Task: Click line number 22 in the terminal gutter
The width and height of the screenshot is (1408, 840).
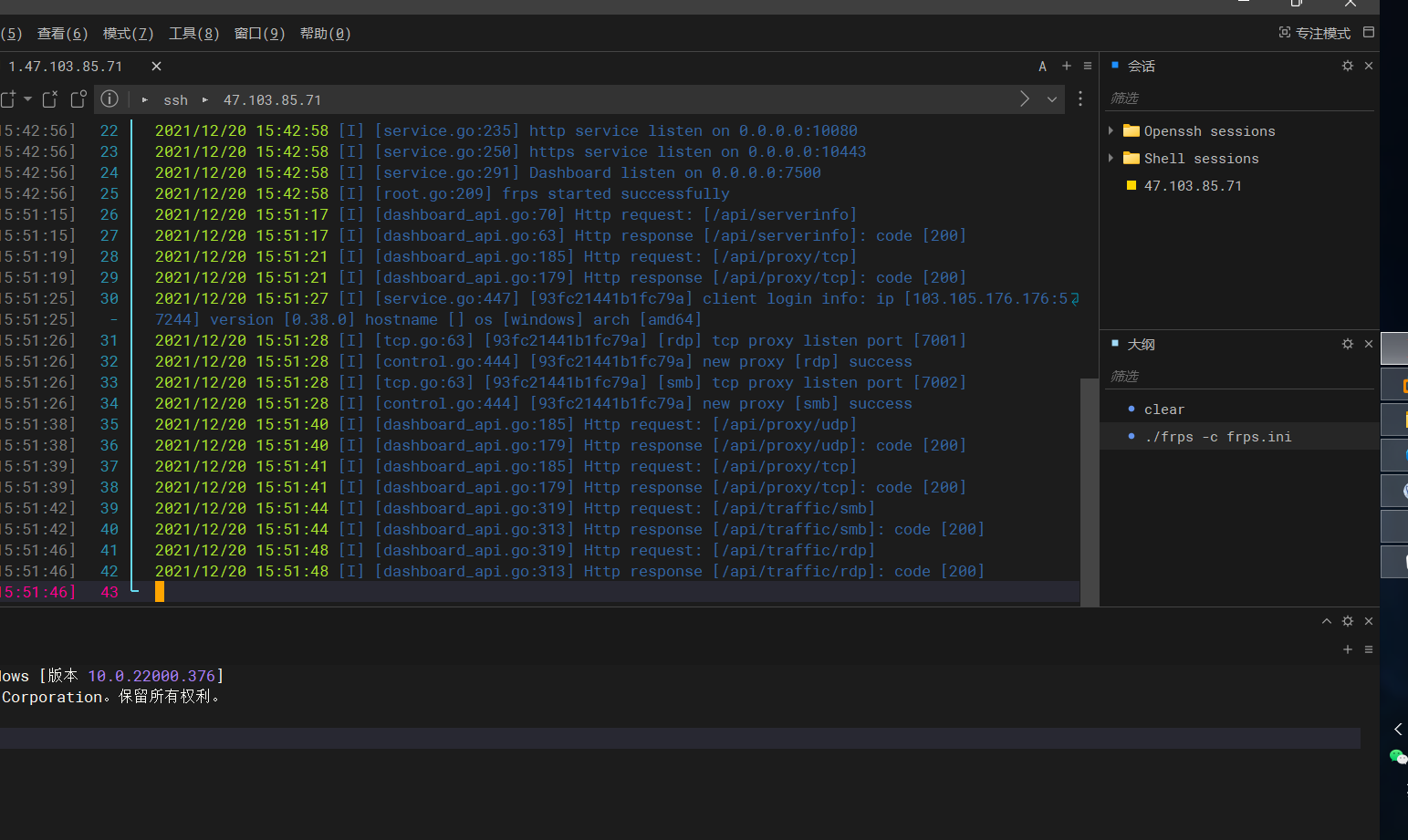Action: point(110,131)
